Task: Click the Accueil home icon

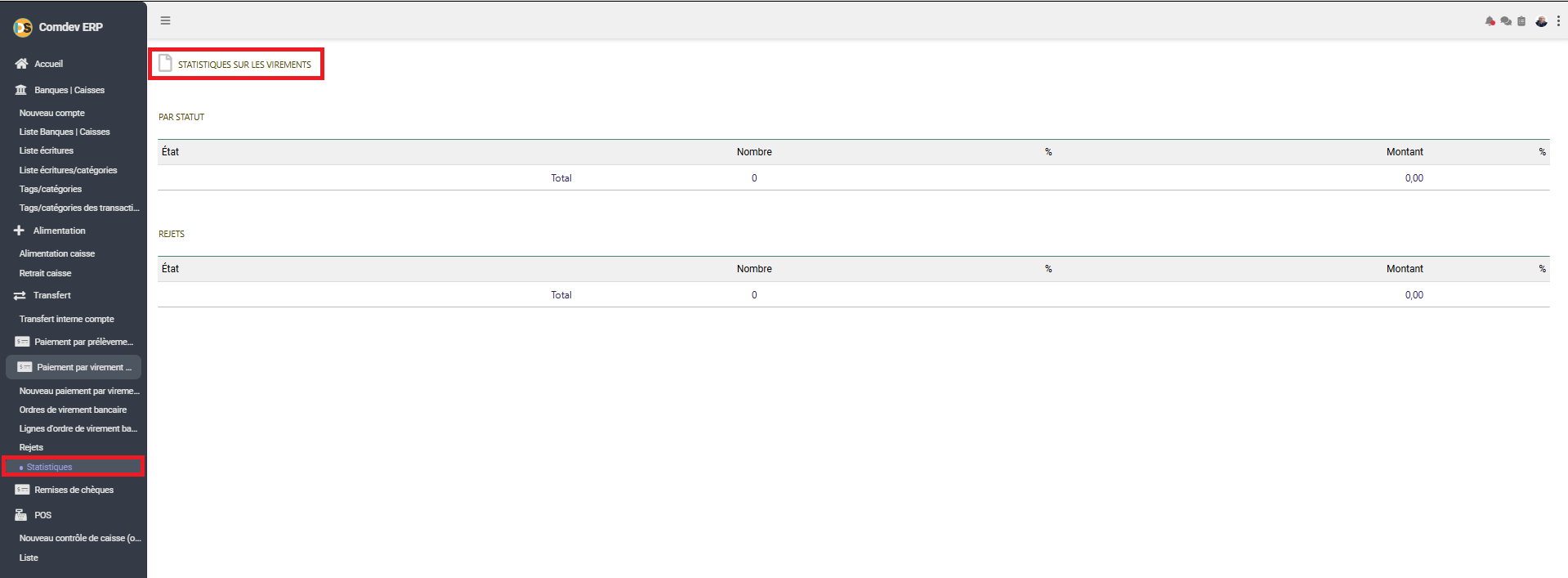Action: coord(21,63)
